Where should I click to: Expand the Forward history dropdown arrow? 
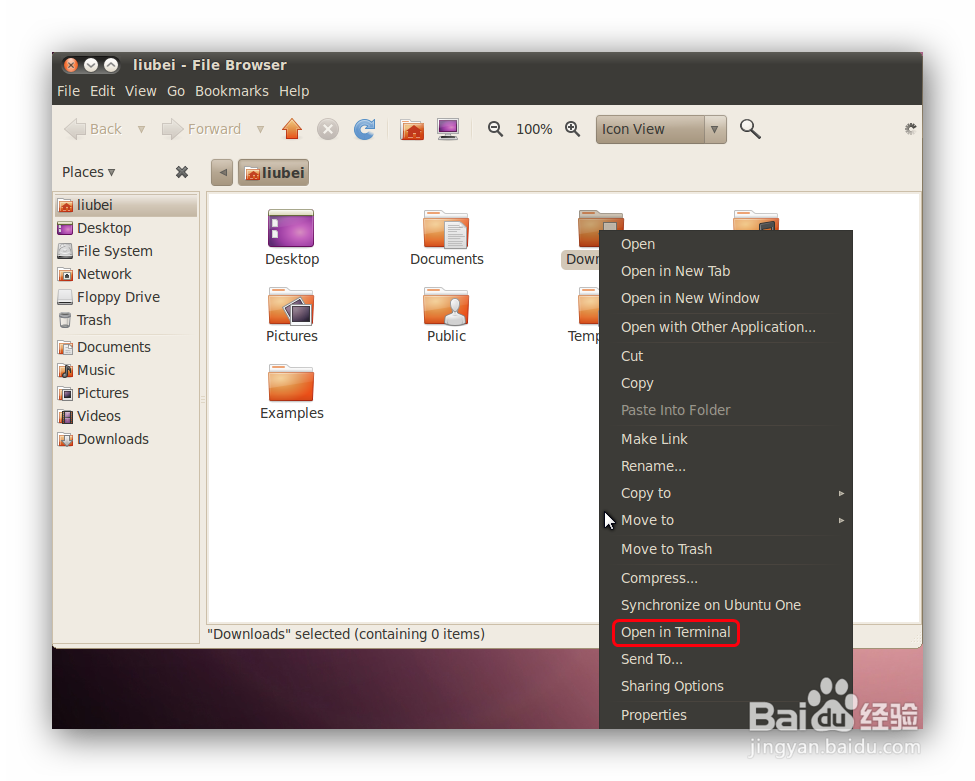click(260, 129)
